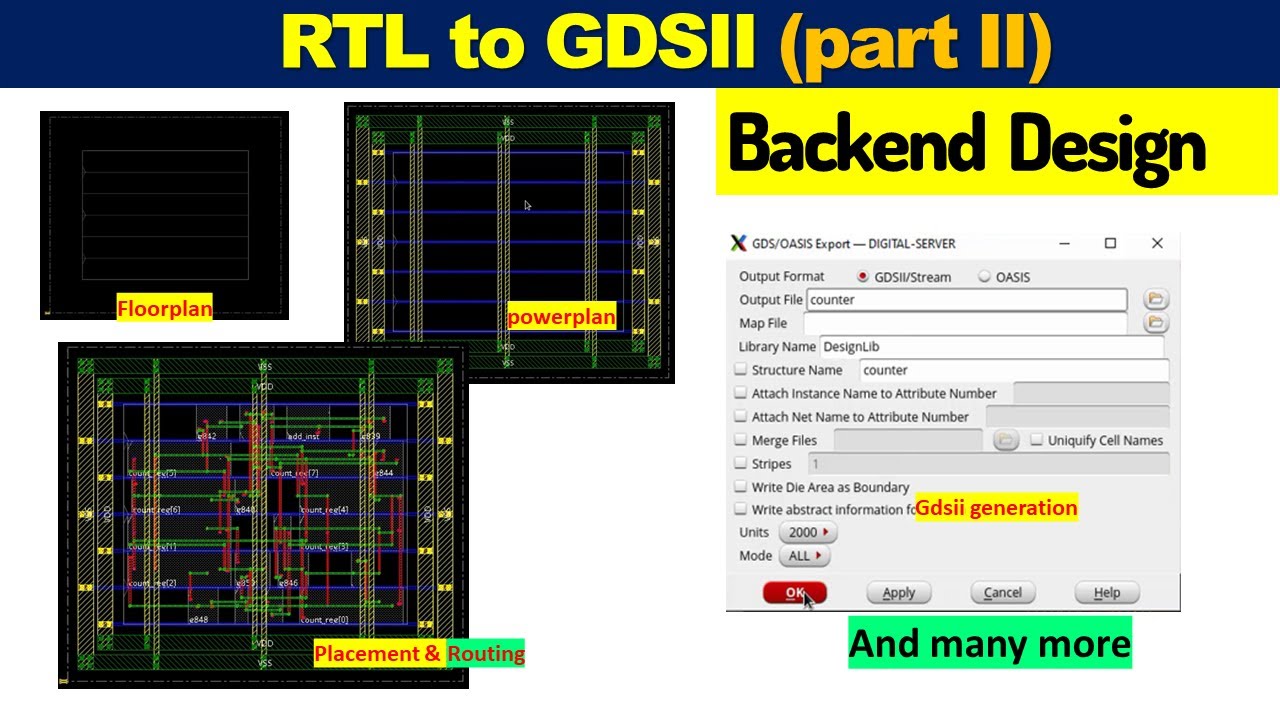Click the X11 icon in dialog title bar

click(x=739, y=243)
